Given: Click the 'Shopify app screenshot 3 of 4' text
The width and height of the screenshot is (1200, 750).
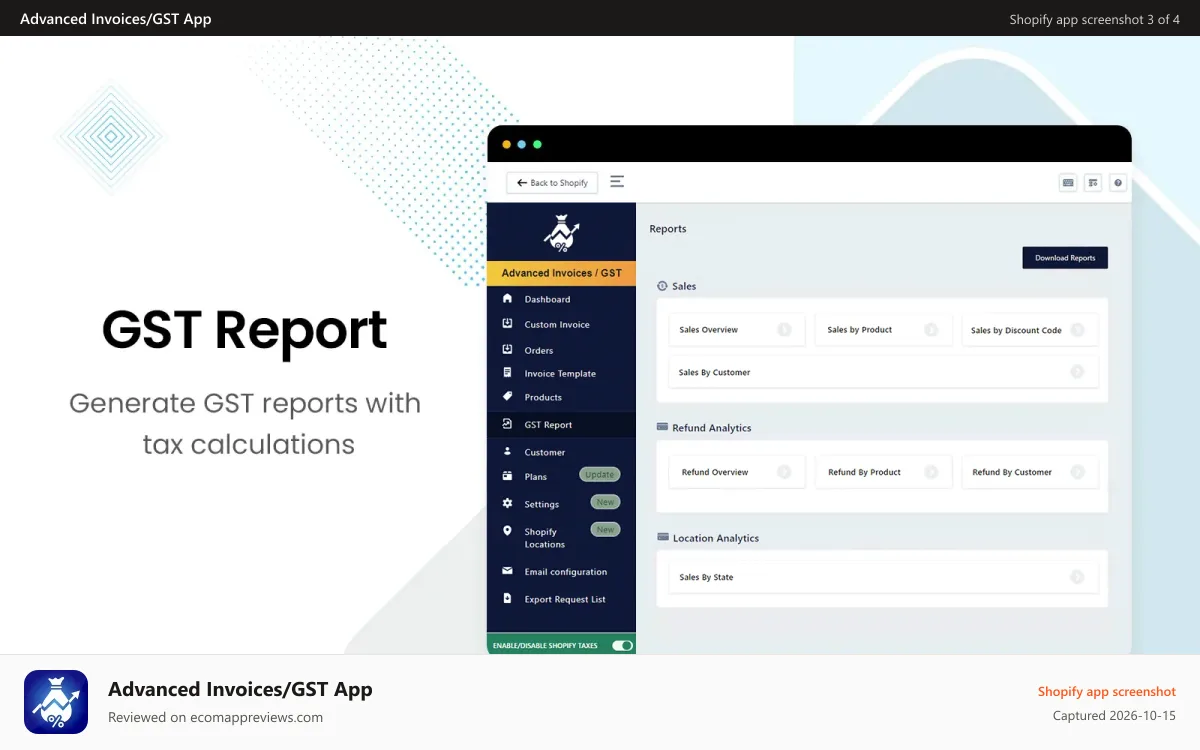Looking at the screenshot, I should pos(1095,19).
